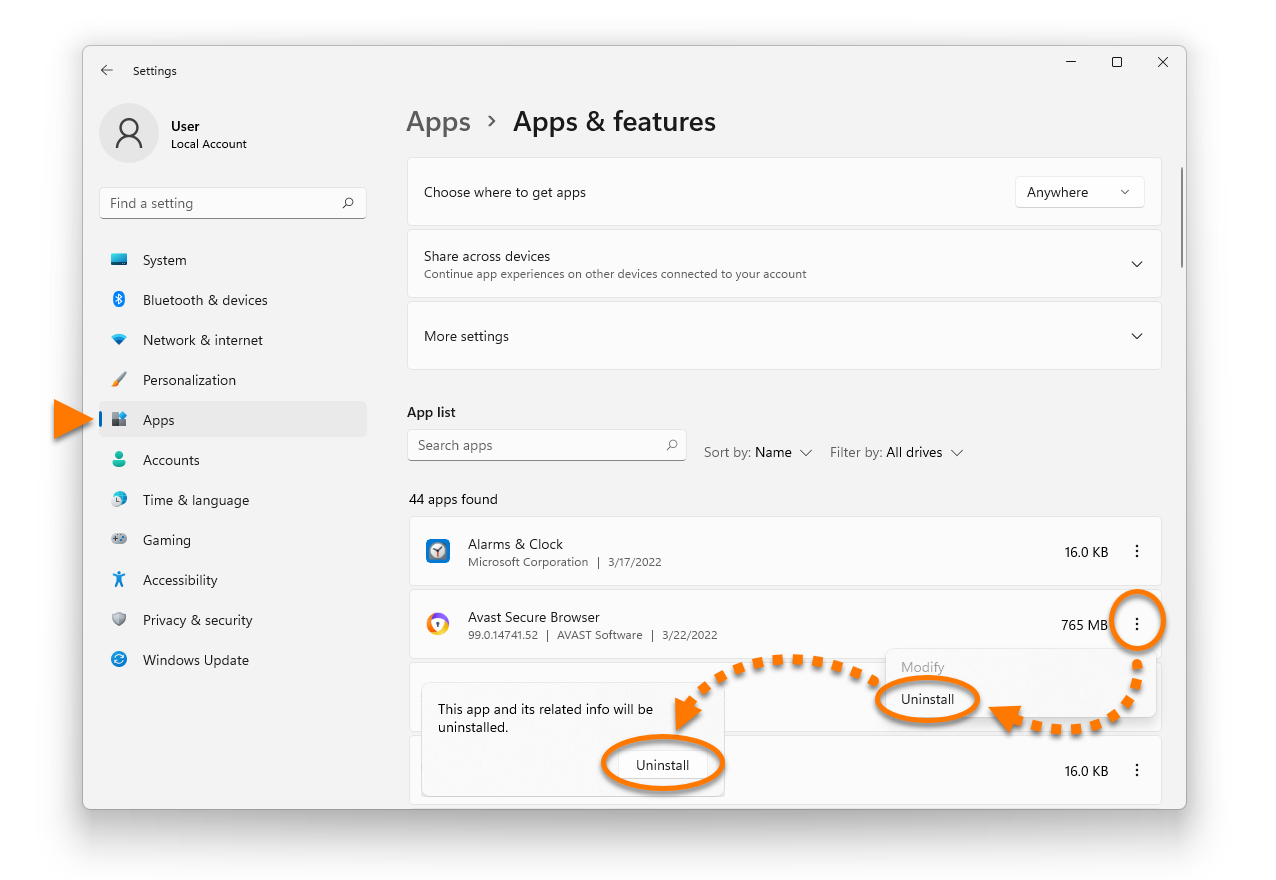Choose Uninstall from the context menu
Image resolution: width=1276 pixels, height=880 pixels.
click(x=927, y=700)
